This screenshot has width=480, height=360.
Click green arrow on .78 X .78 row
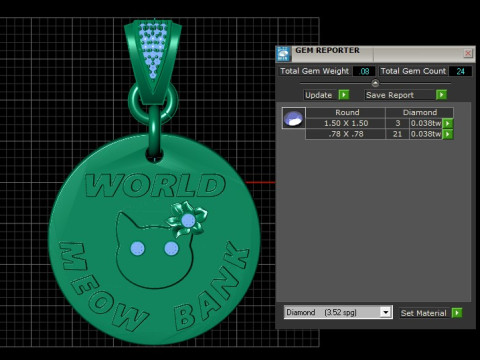point(448,134)
